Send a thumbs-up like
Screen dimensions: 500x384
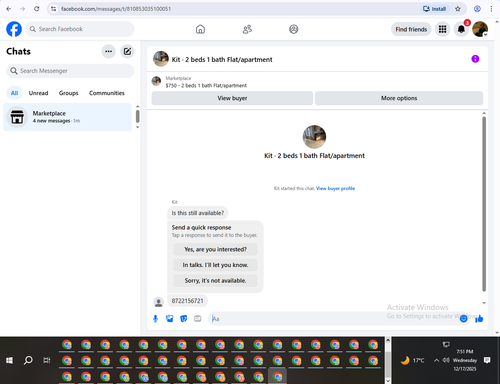[x=479, y=319]
